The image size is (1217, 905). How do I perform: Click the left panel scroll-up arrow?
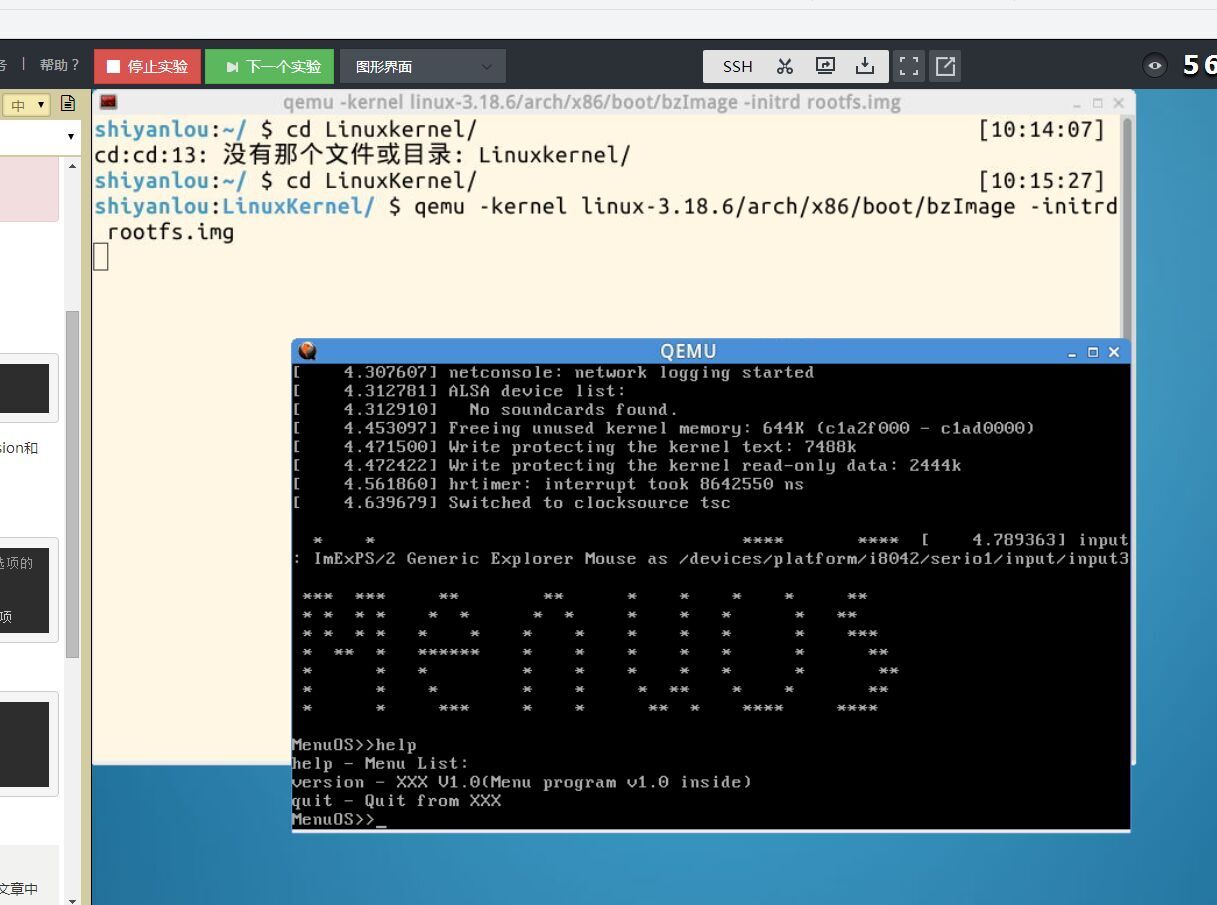pos(72,165)
